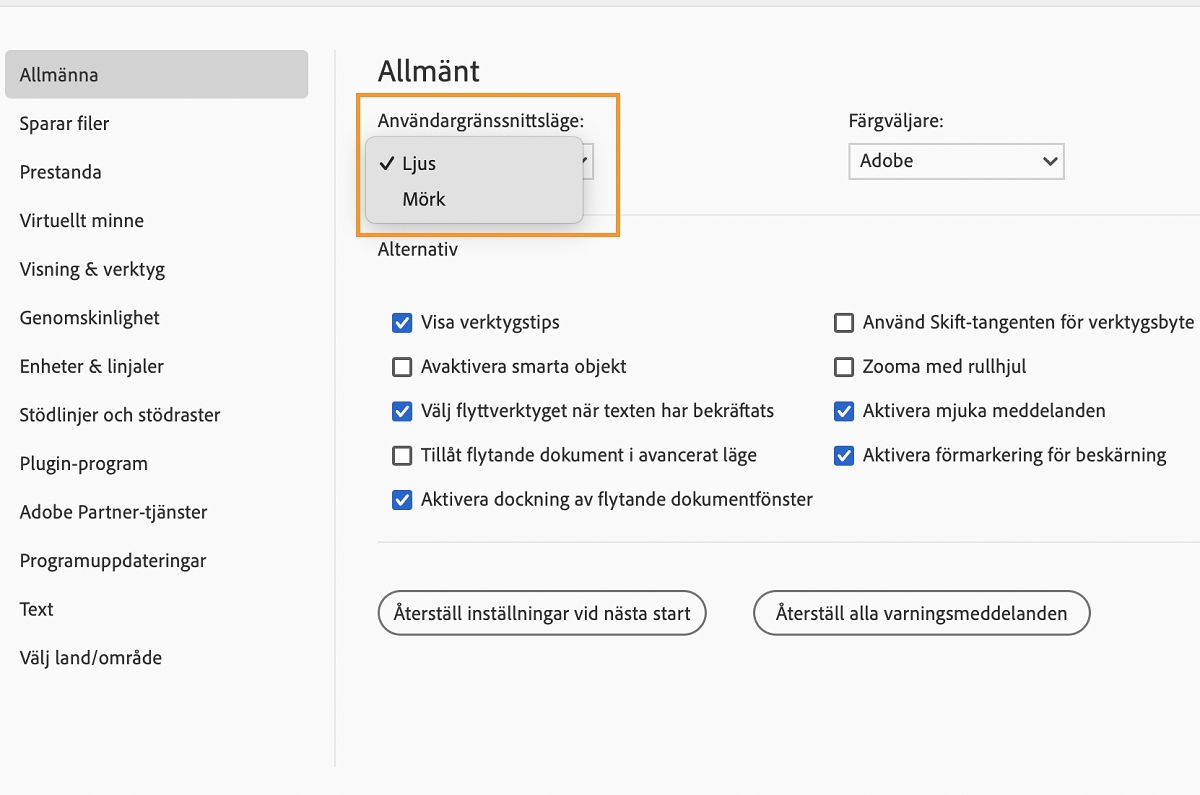The image size is (1200, 795).
Task: Open the "Prestanda" preferences section
Action: tap(60, 172)
